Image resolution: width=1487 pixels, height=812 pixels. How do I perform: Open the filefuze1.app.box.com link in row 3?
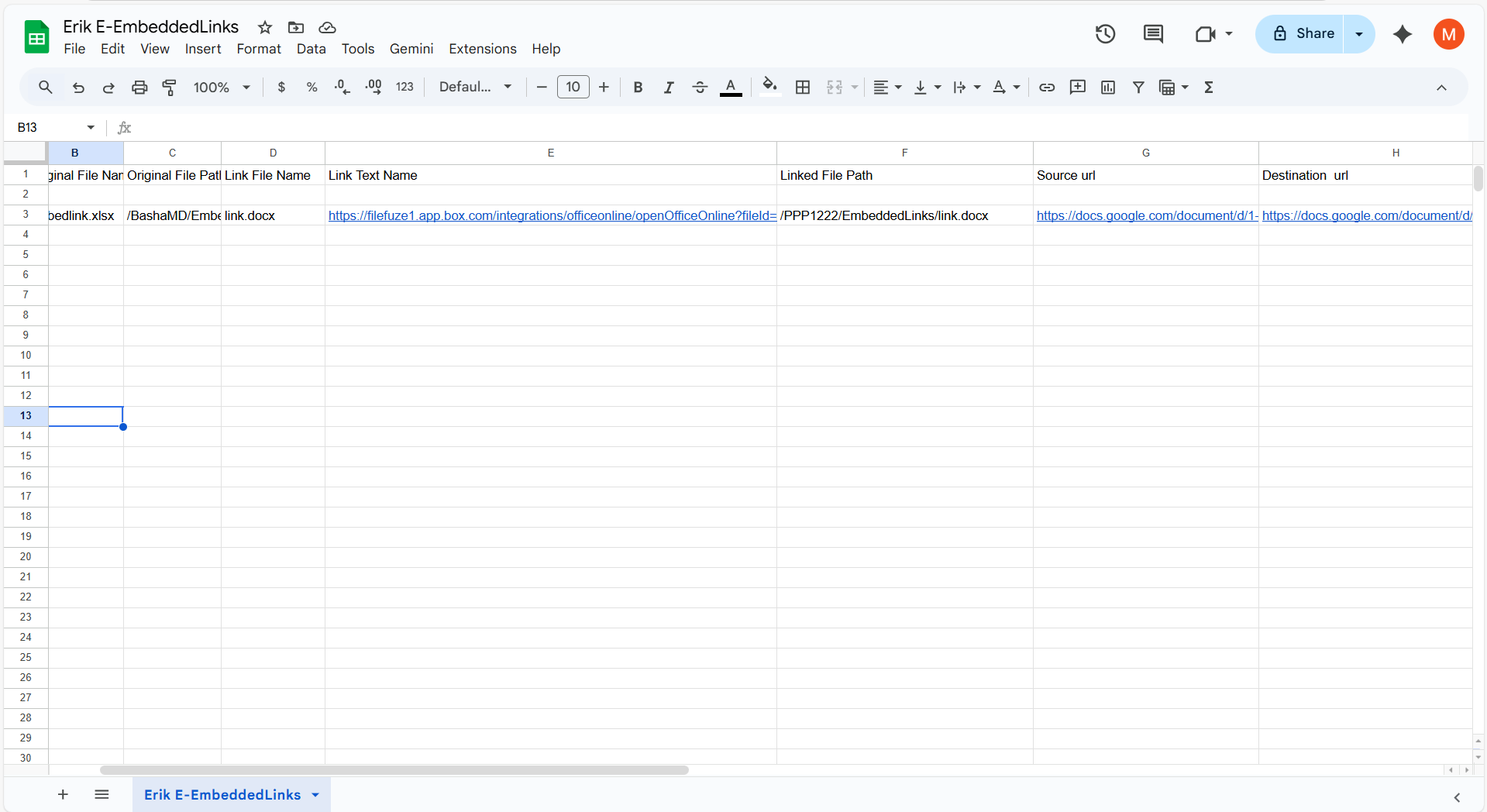[552, 215]
